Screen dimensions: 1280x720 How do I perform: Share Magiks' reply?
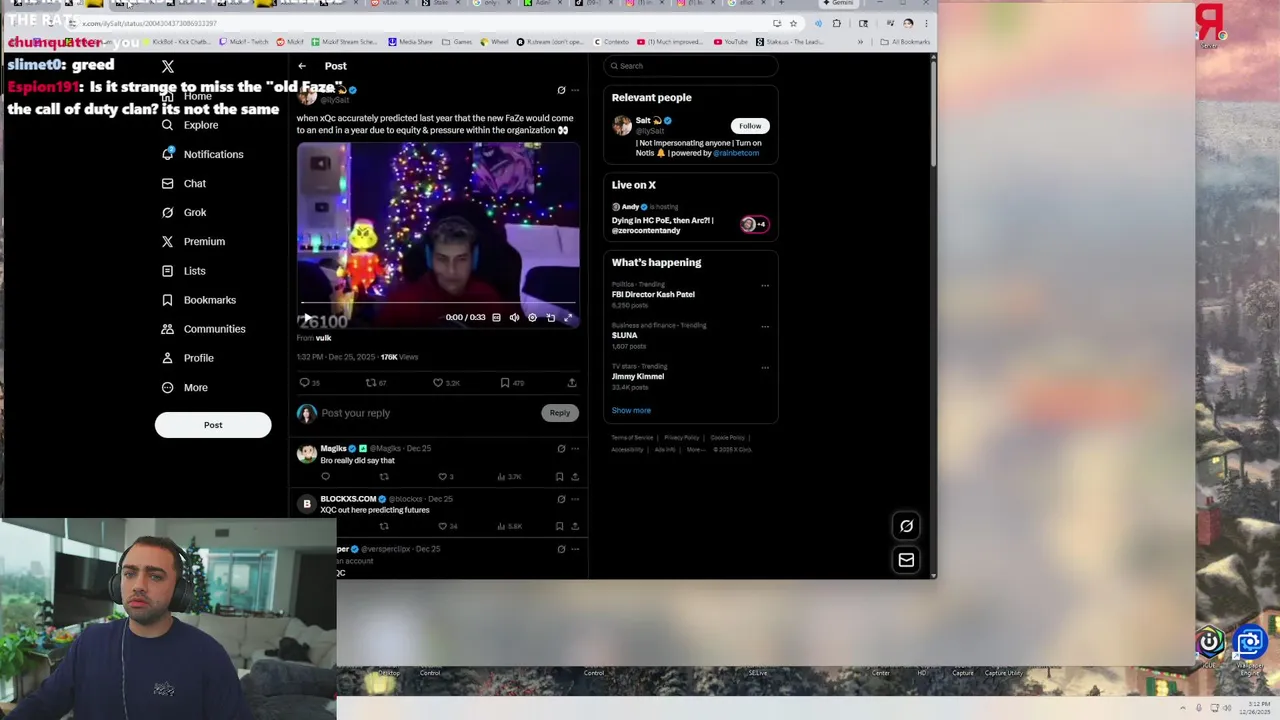tap(574, 477)
